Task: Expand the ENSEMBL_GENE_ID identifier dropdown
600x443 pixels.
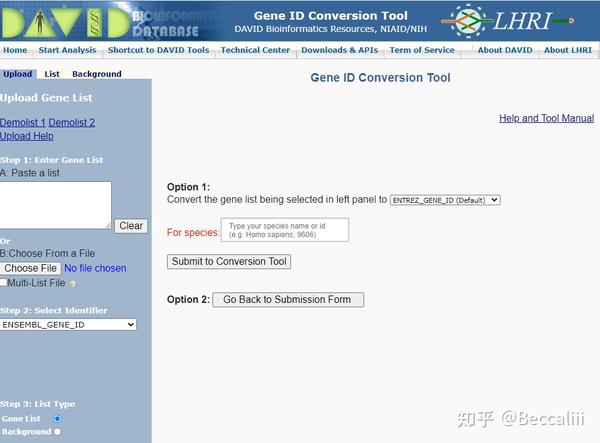Action: 68,325
